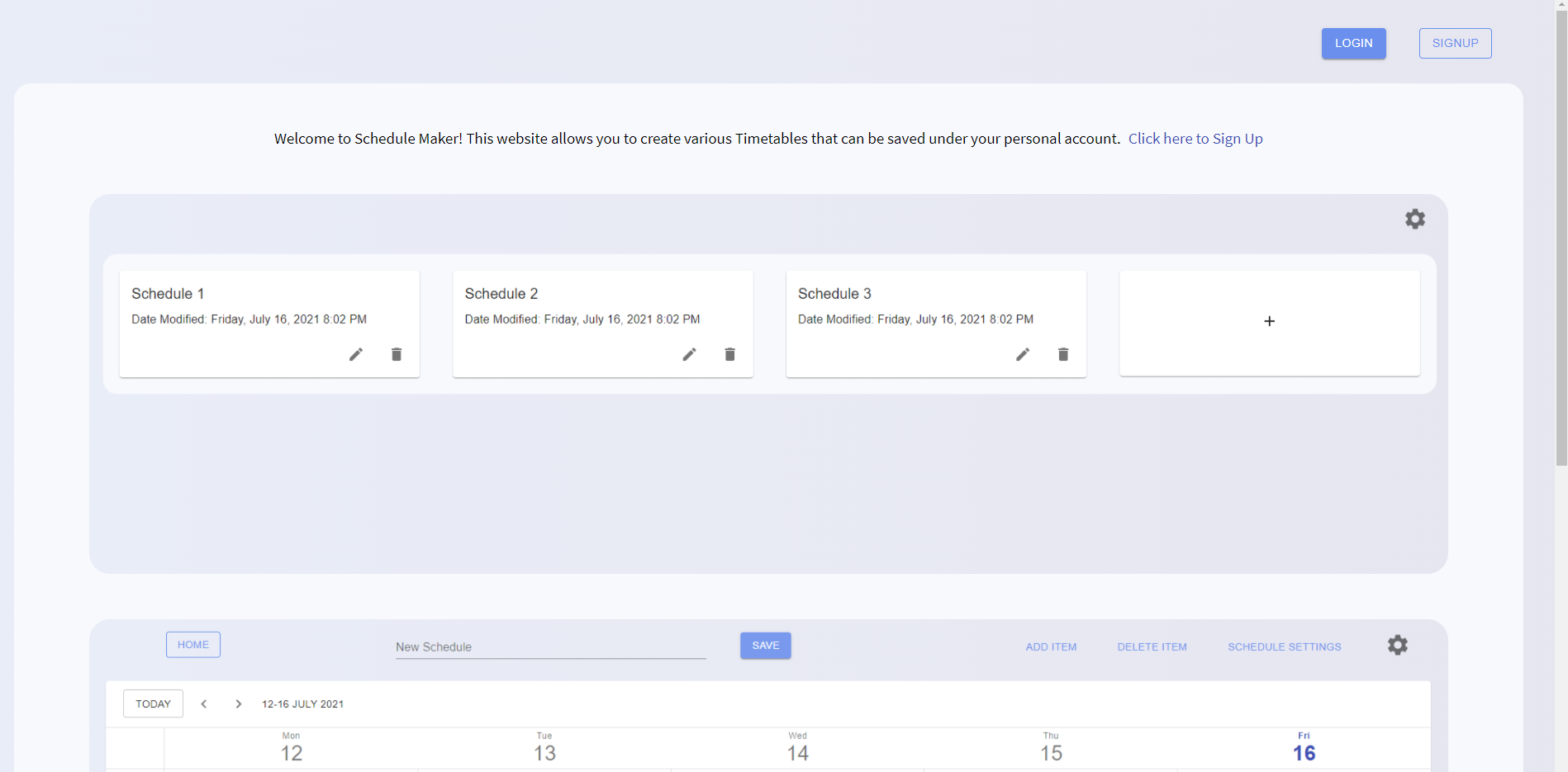1568x772 pixels.
Task: Open the pencil editor for Schedule 2
Action: tap(690, 354)
